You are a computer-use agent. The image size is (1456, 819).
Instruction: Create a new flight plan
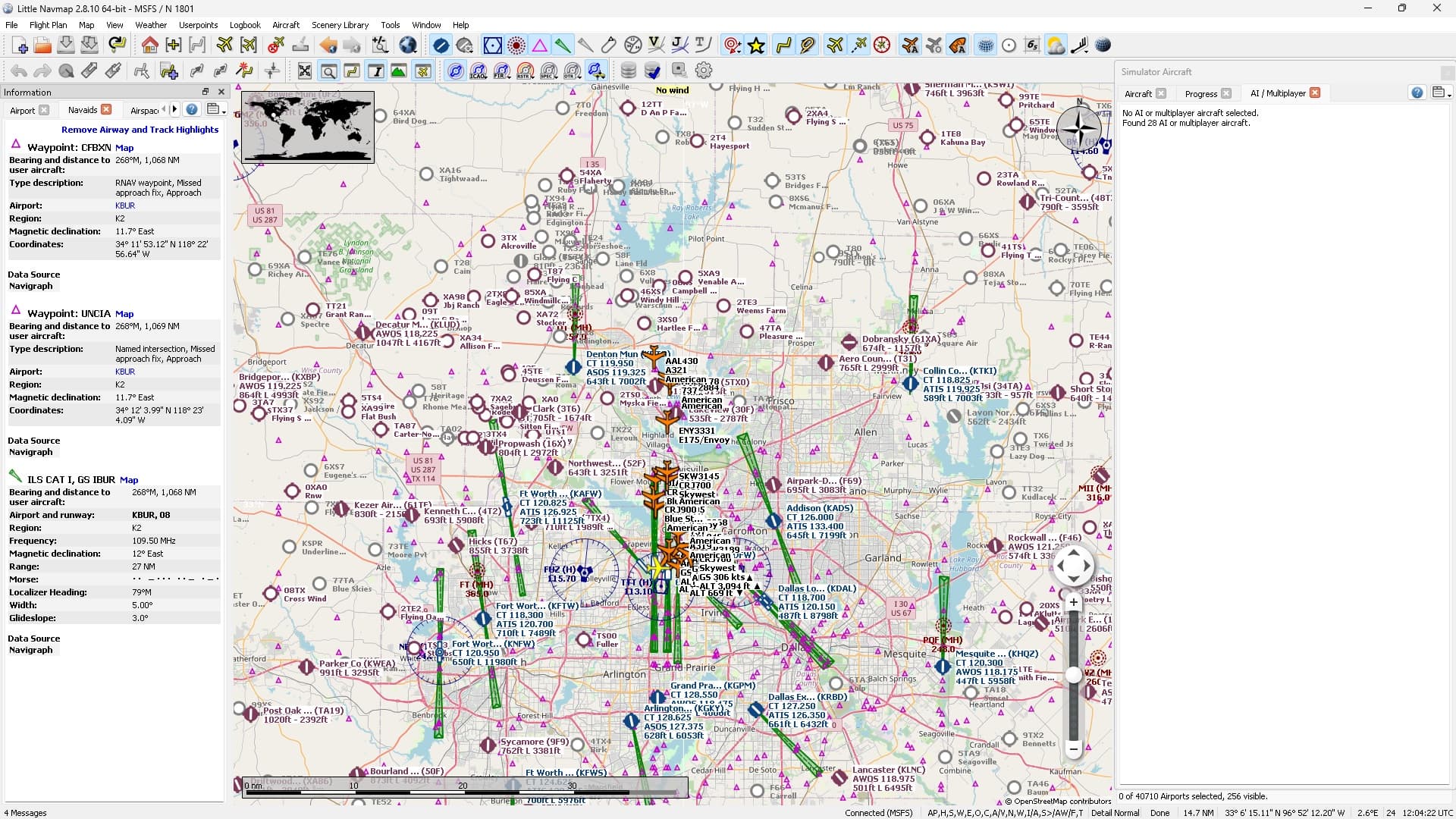20,45
